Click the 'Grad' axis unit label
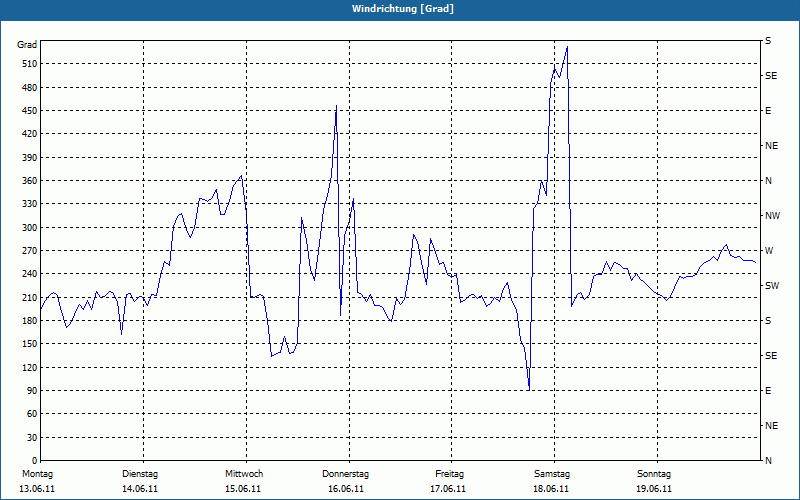This screenshot has width=800, height=500. point(27,45)
